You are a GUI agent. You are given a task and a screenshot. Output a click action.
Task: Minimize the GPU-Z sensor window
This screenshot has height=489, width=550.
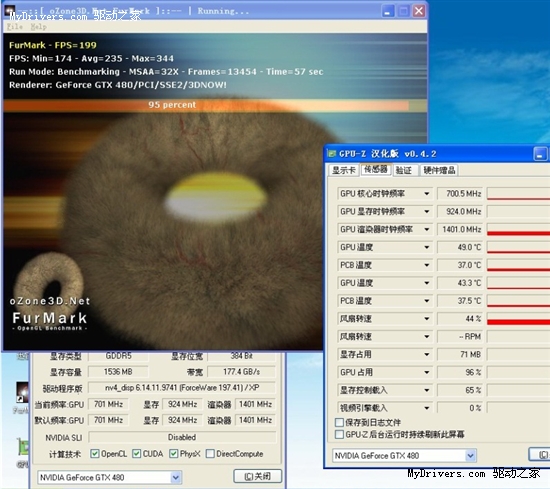click(540, 154)
